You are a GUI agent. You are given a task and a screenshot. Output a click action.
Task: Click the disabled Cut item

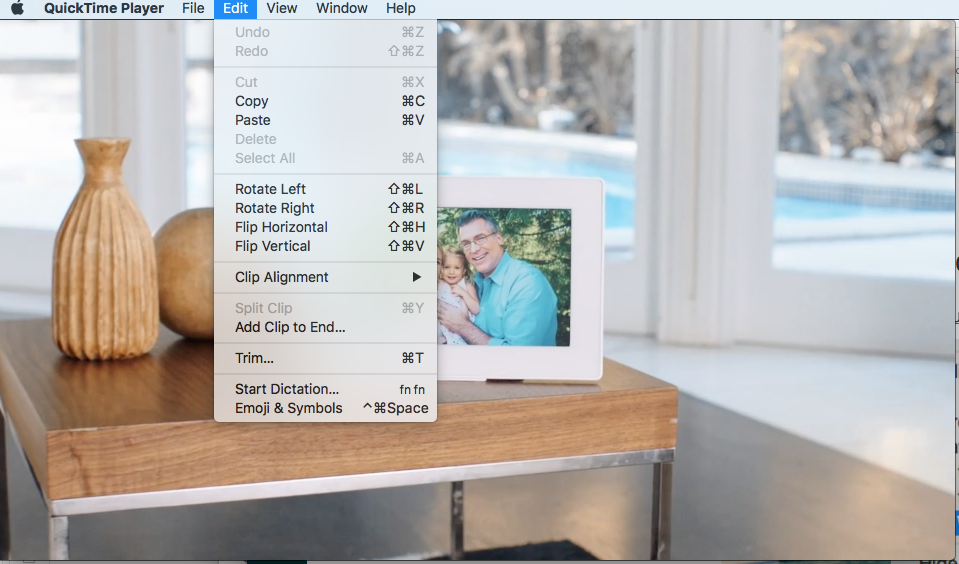click(x=325, y=82)
